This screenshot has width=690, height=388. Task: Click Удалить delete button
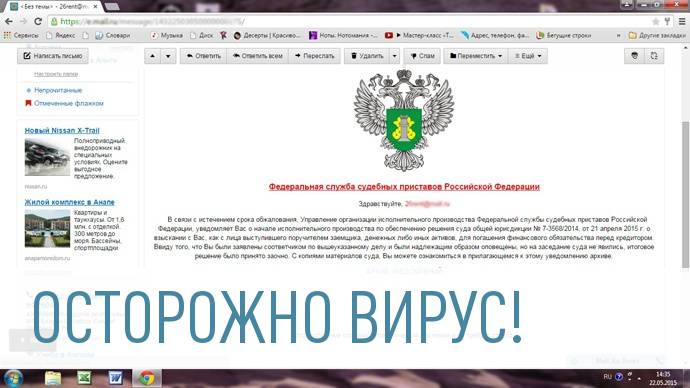367,56
